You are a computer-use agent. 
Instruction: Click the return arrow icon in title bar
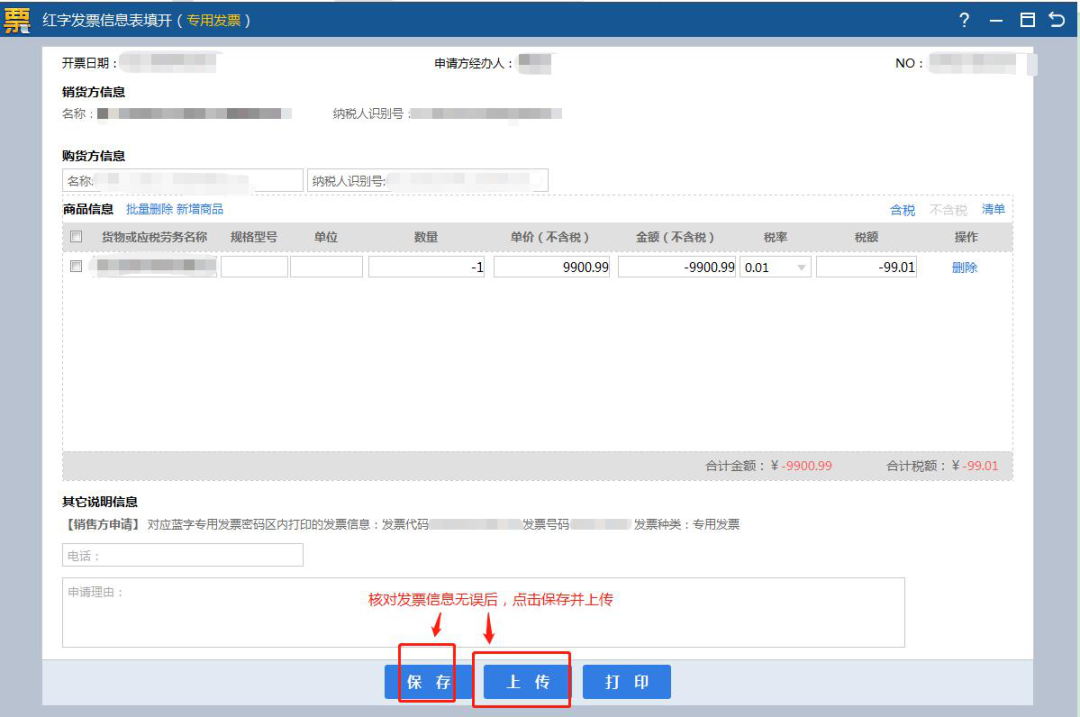coord(1057,20)
